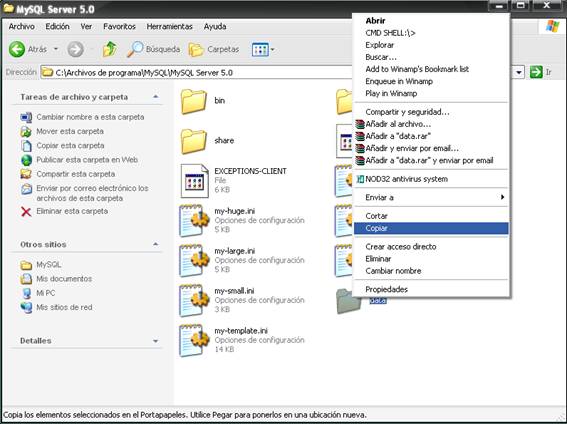
Task: Select the my-template.ini file icon
Action: [195, 341]
